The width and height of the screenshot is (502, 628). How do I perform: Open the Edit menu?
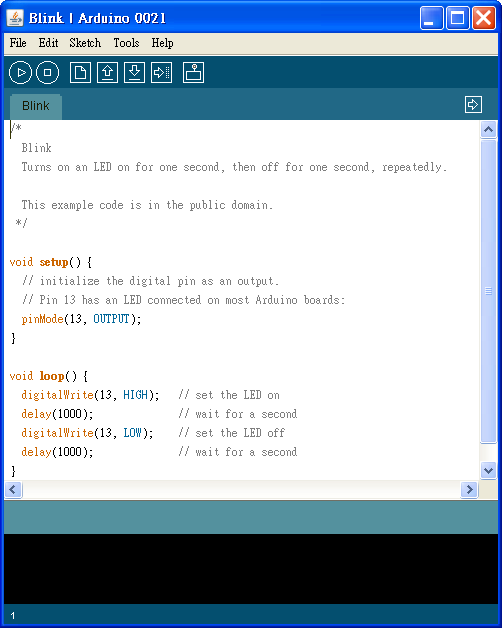pyautogui.click(x=48, y=43)
